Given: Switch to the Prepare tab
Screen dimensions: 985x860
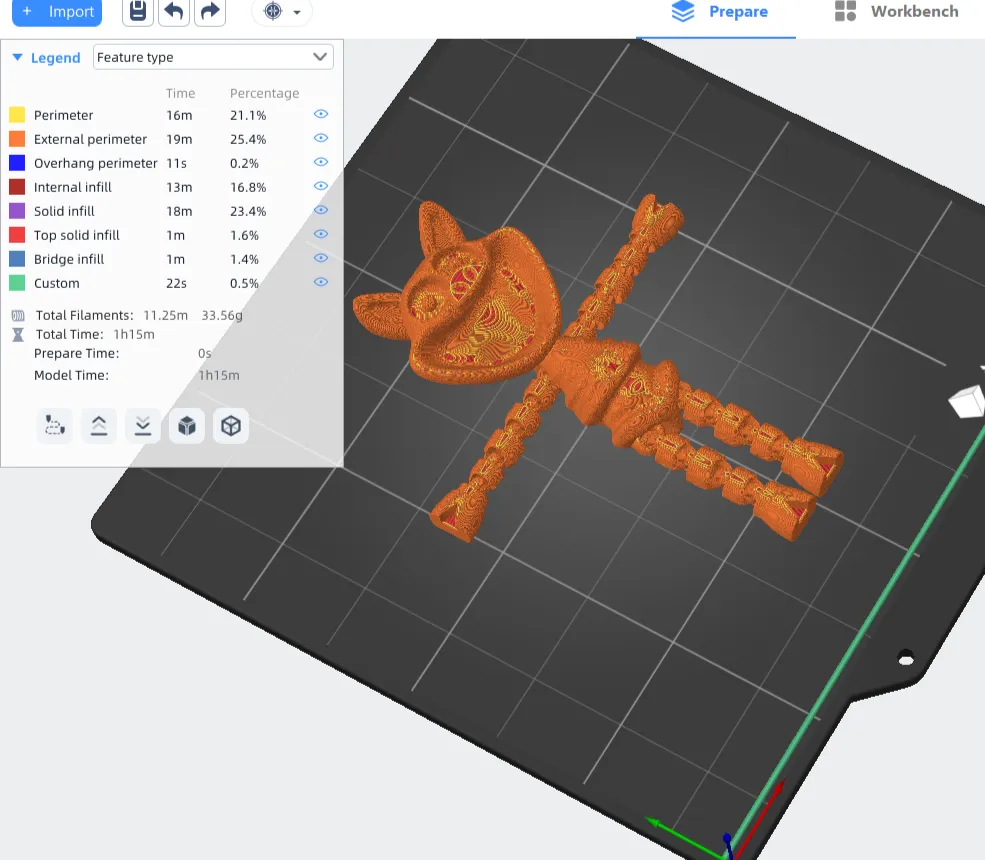Looking at the screenshot, I should click(719, 11).
